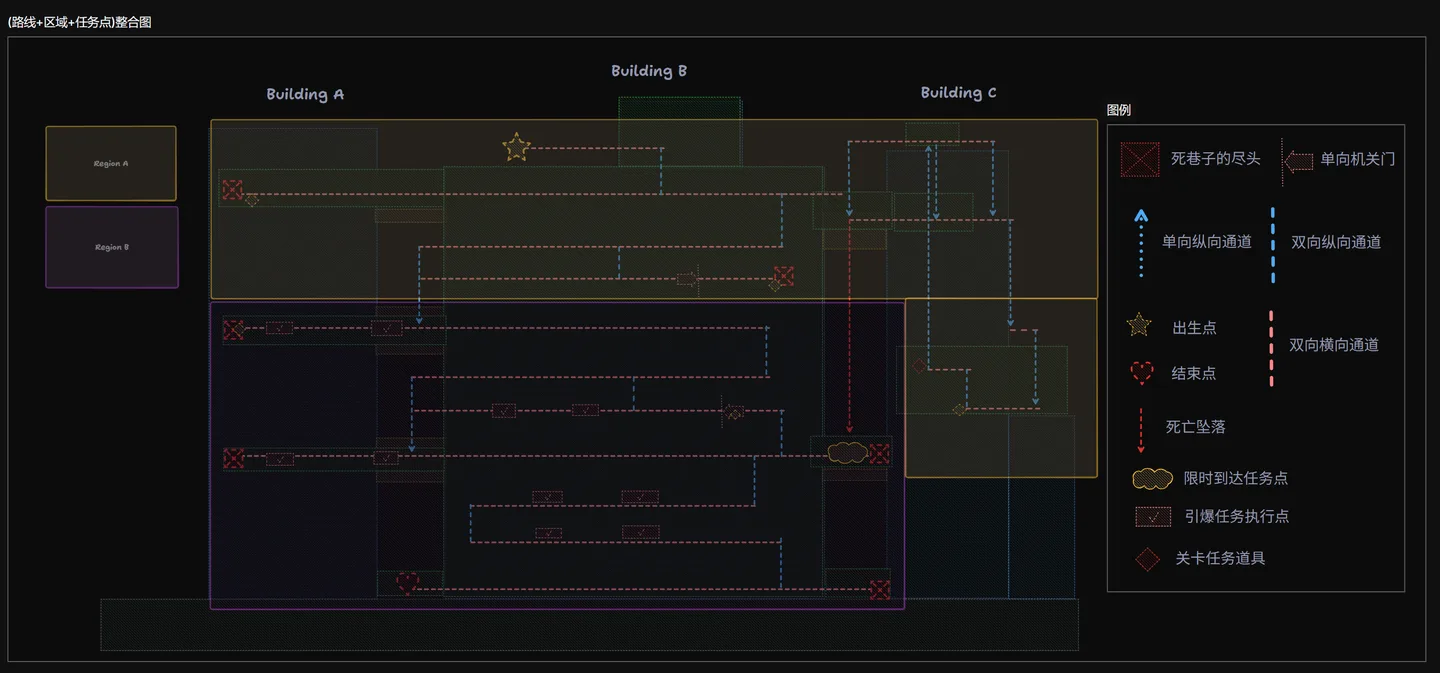1440x673 pixels.
Task: Click the 引爆任务执行点 legend label
Action: point(1236,516)
